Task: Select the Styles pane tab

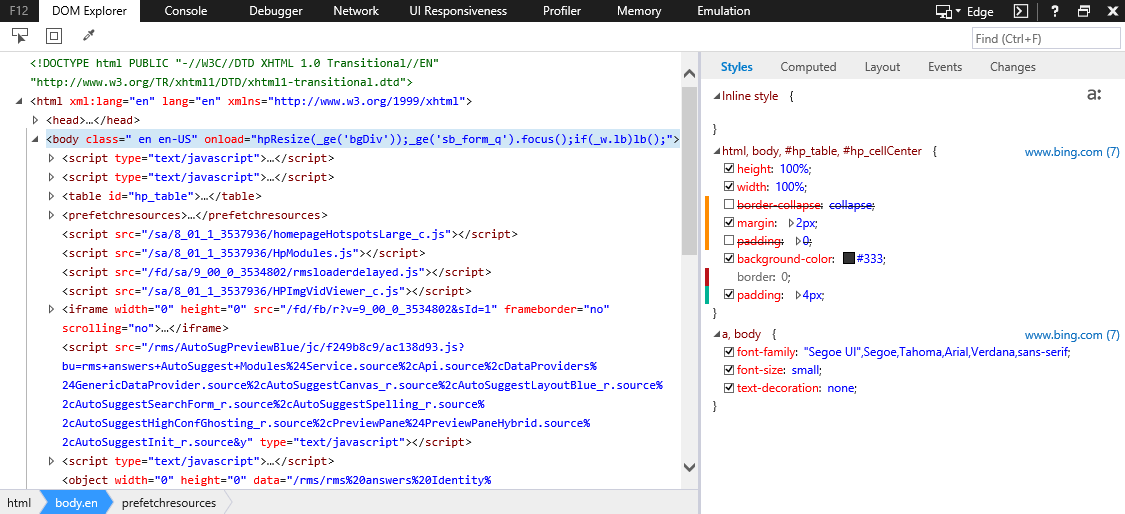Action: pyautogui.click(x=736, y=67)
